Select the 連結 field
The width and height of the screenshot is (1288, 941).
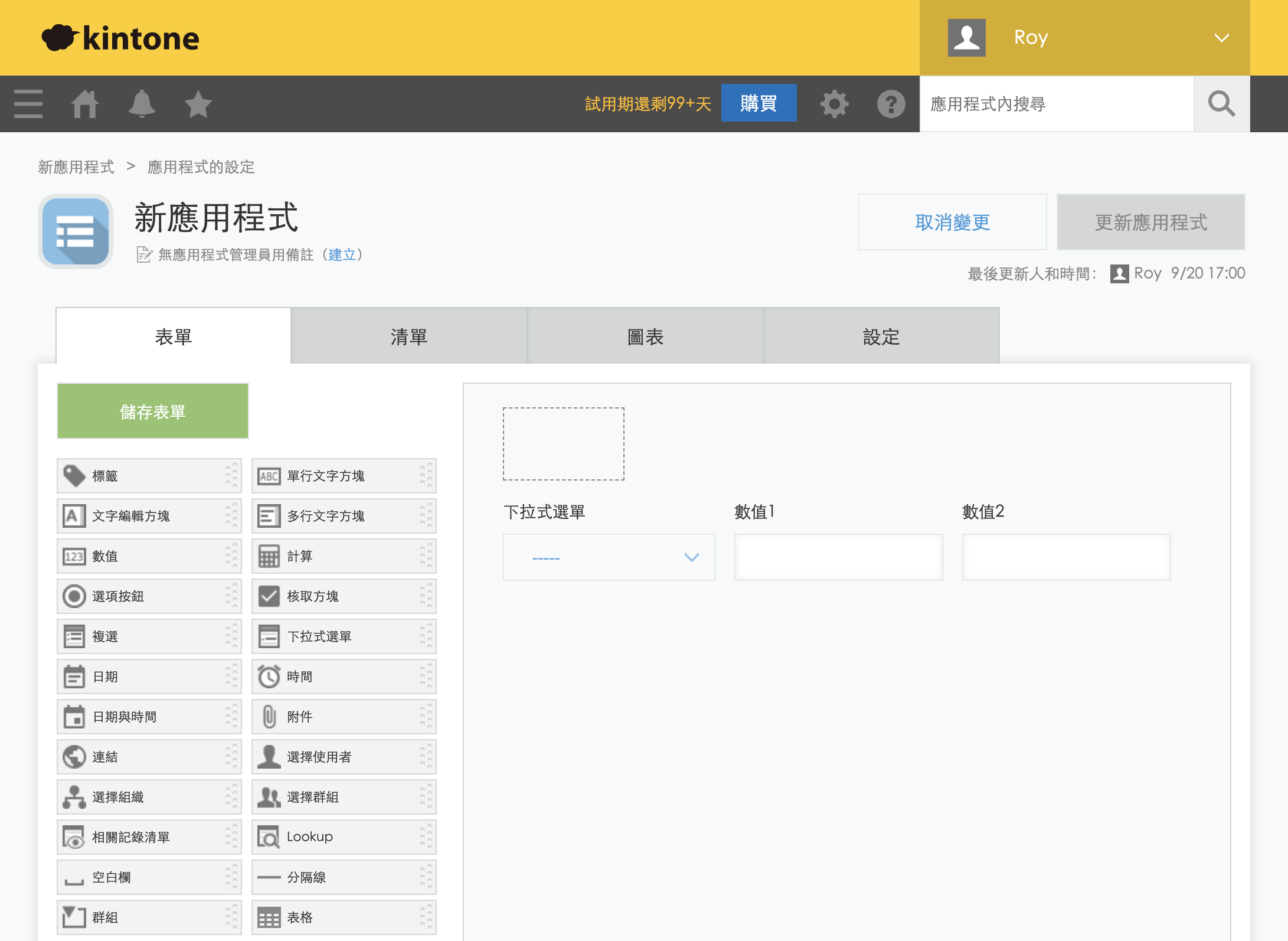tap(149, 757)
